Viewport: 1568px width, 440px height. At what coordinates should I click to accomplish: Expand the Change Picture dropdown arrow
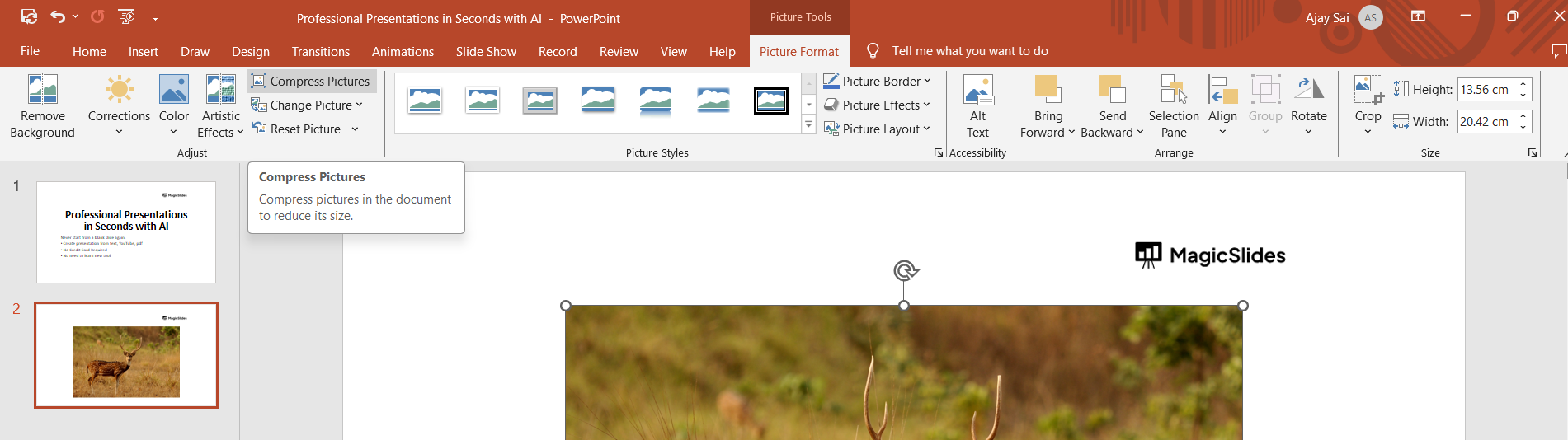(x=359, y=105)
